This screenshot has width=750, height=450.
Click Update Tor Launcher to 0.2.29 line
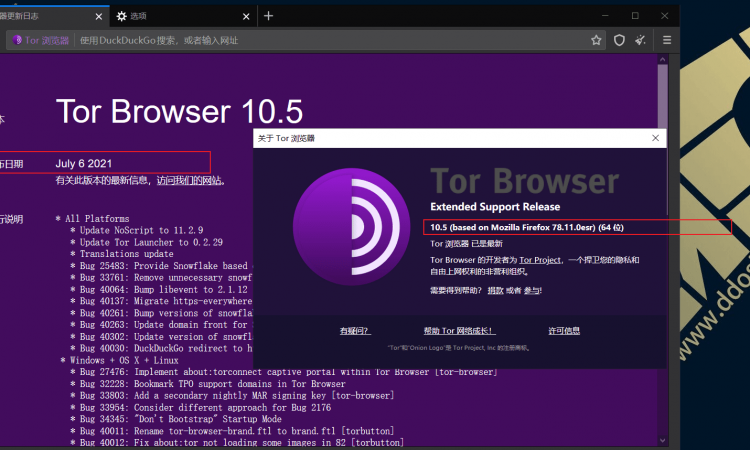(x=146, y=242)
